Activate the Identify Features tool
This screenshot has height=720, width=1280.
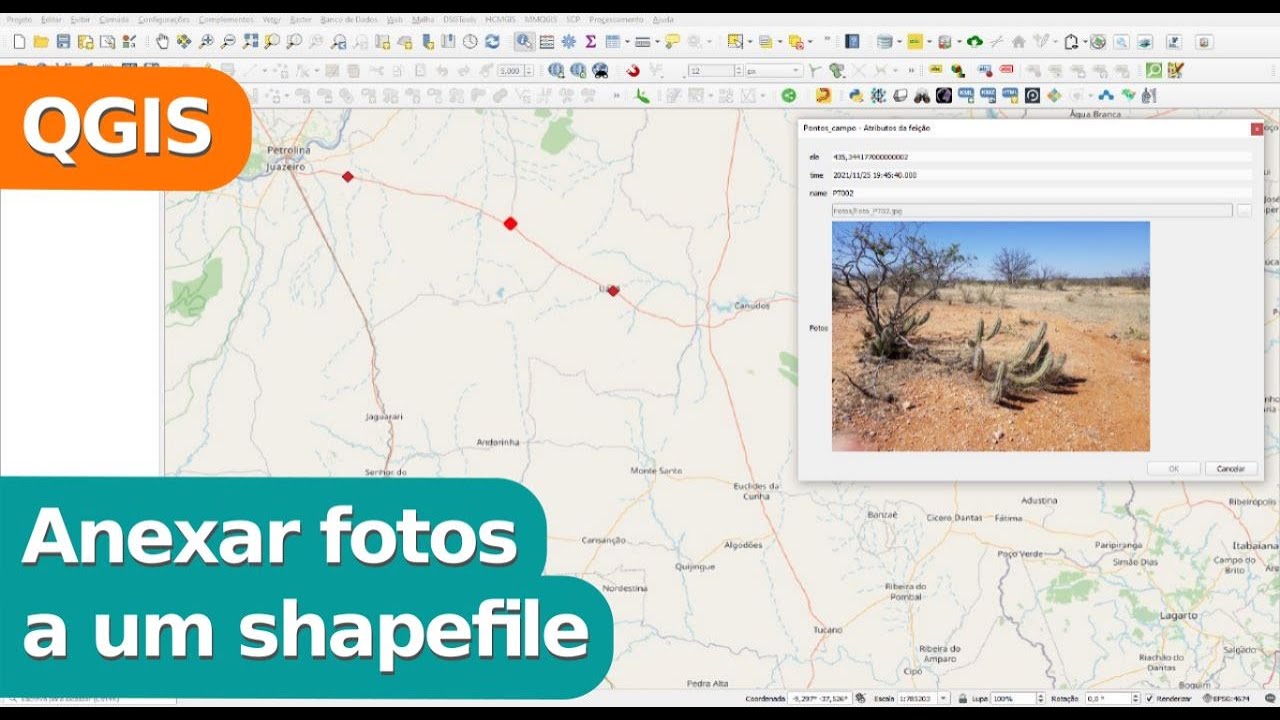tap(524, 42)
